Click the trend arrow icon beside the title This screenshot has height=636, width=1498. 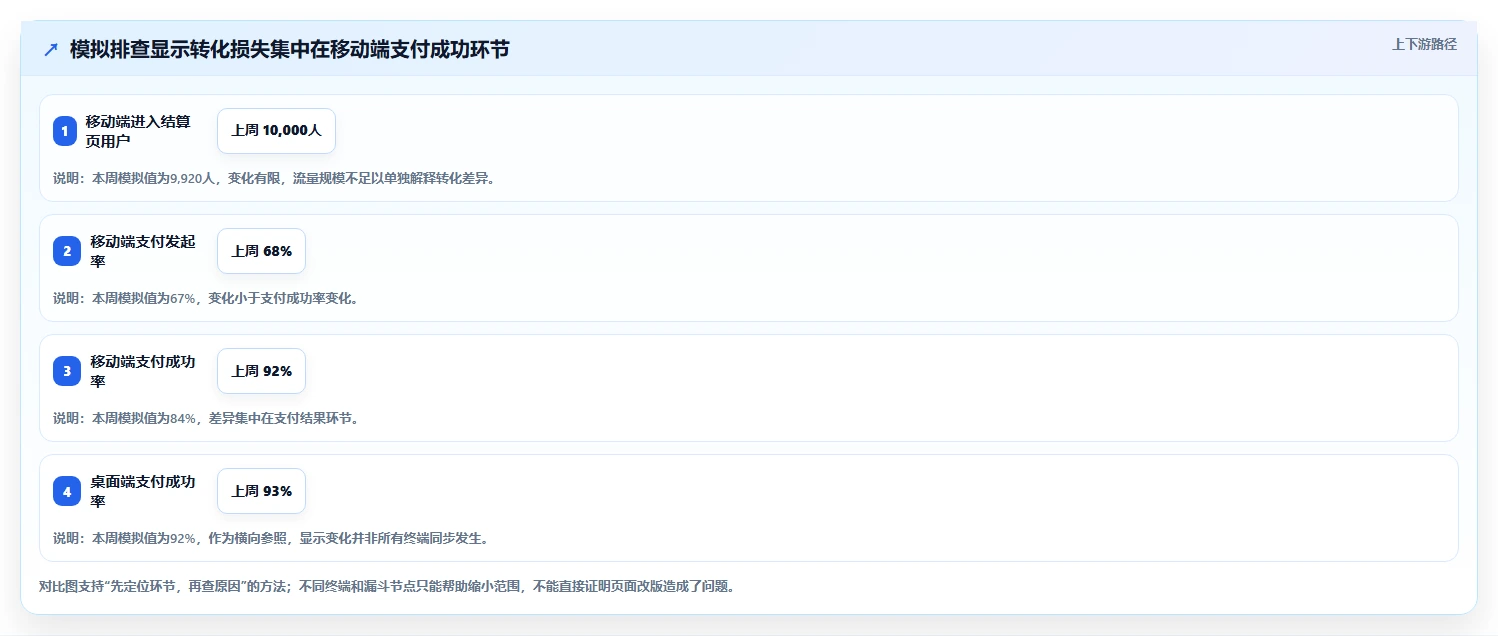point(51,49)
